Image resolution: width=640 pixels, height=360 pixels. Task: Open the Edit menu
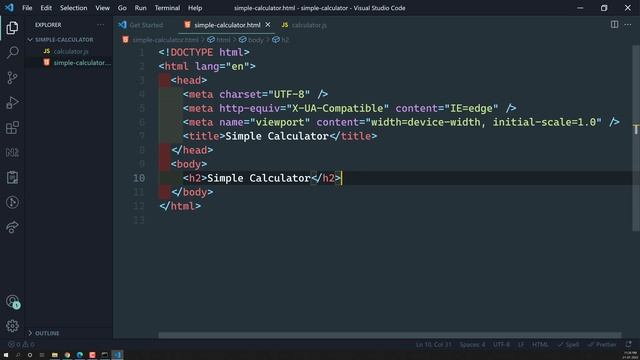click(46, 8)
